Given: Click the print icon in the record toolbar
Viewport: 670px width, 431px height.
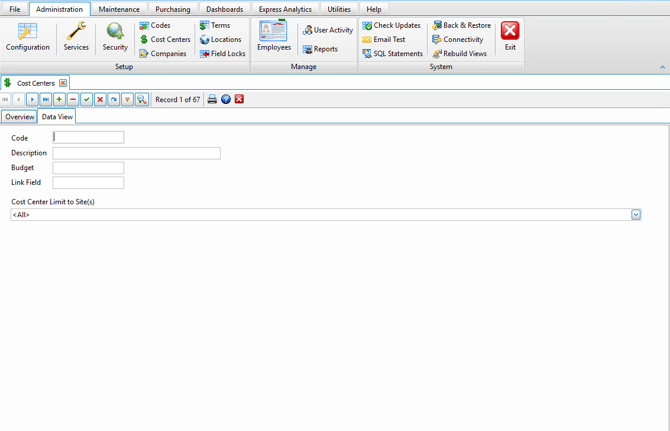Looking at the screenshot, I should 212,100.
